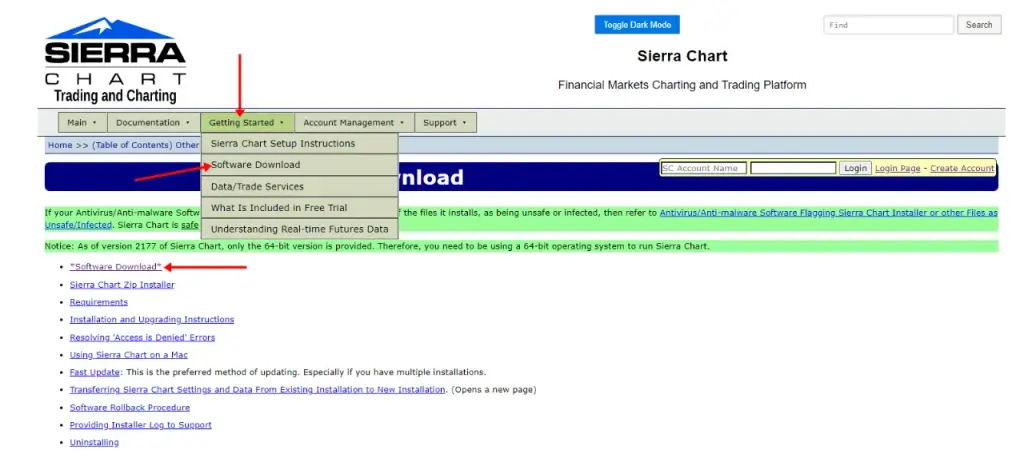This screenshot has width=1024, height=470.
Task: Expand the Support menu
Action: click(445, 123)
